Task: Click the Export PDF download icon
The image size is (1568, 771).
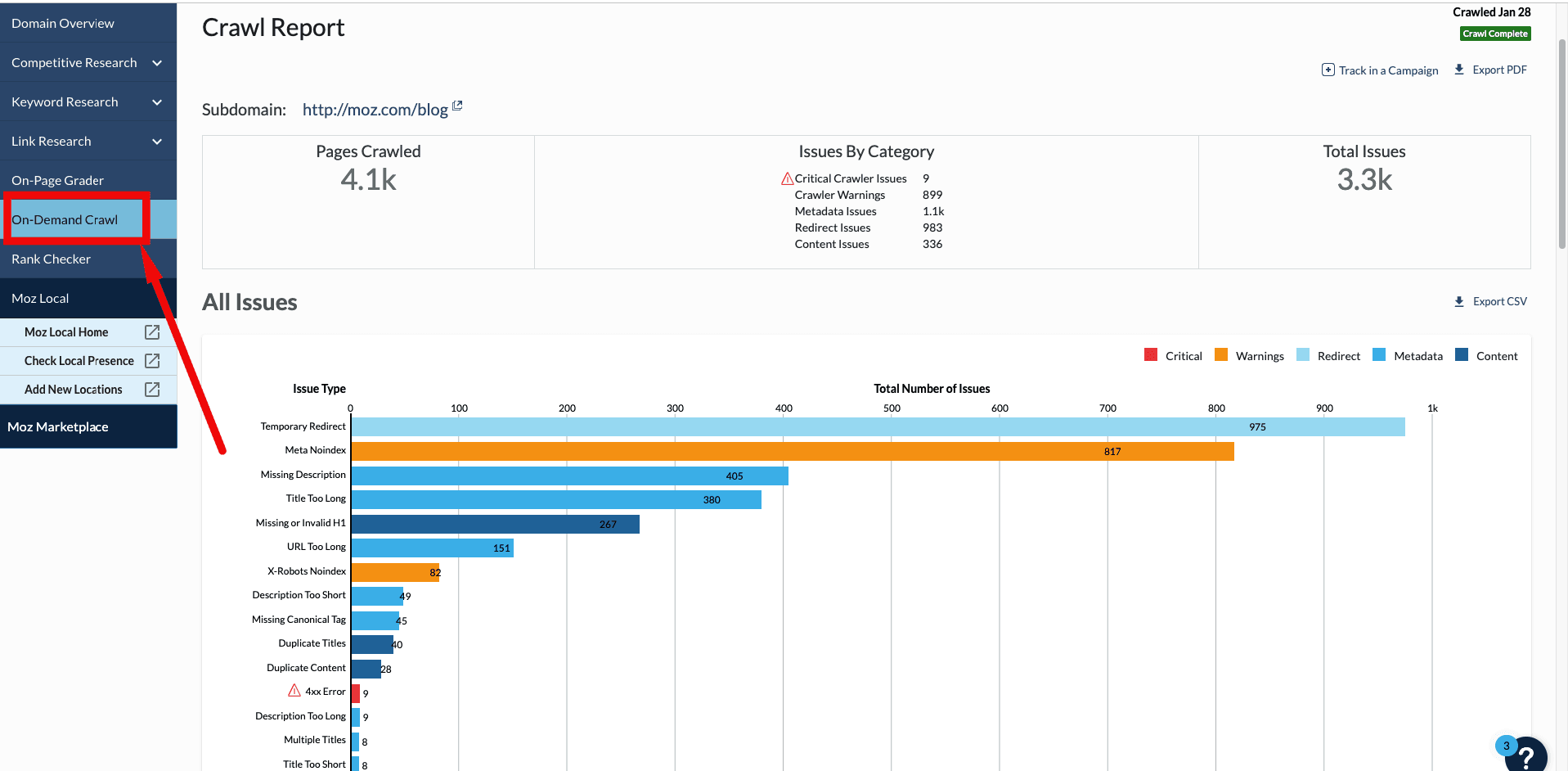Action: coord(1459,70)
